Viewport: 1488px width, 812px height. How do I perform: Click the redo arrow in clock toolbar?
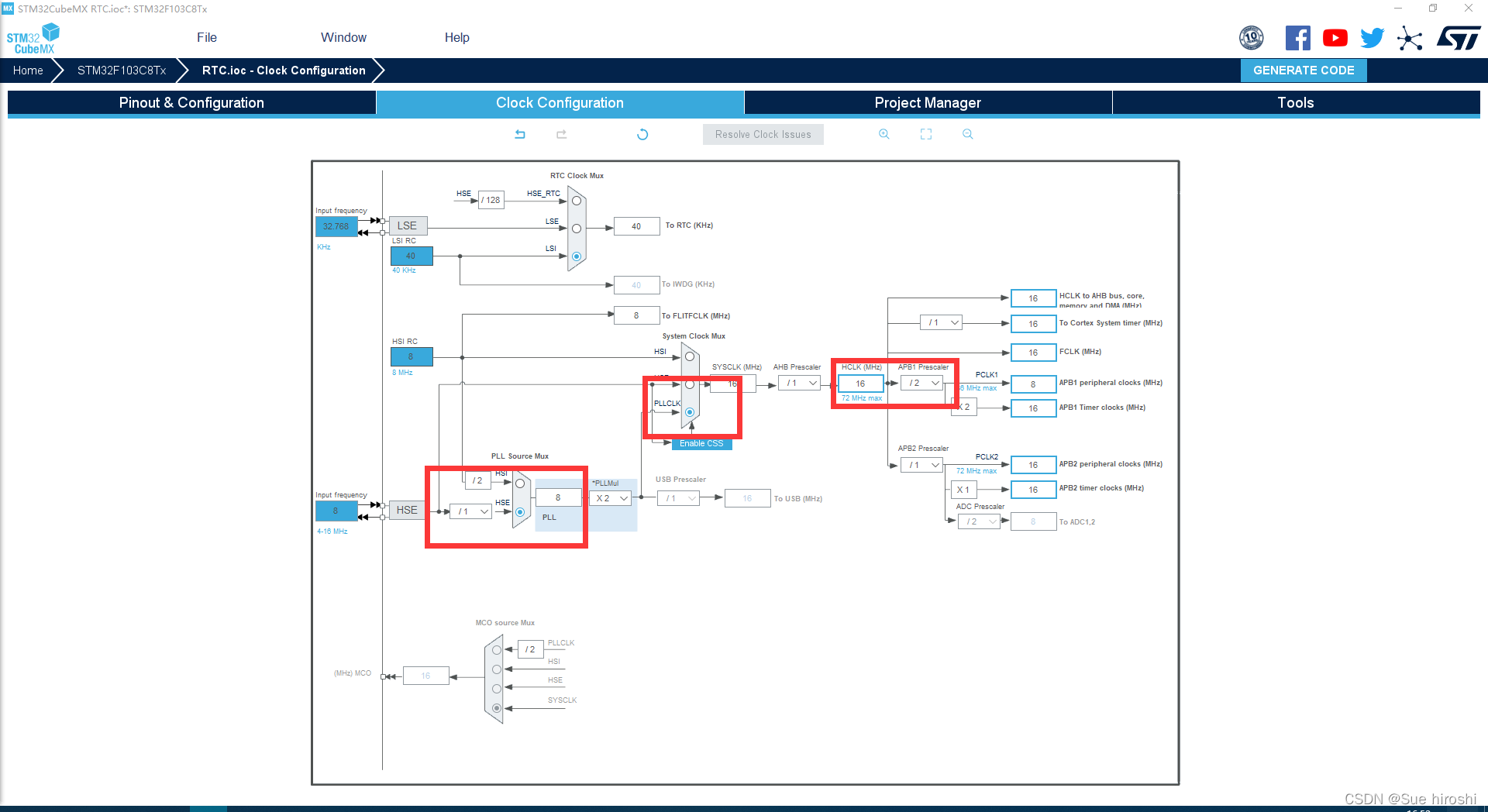[x=562, y=134]
